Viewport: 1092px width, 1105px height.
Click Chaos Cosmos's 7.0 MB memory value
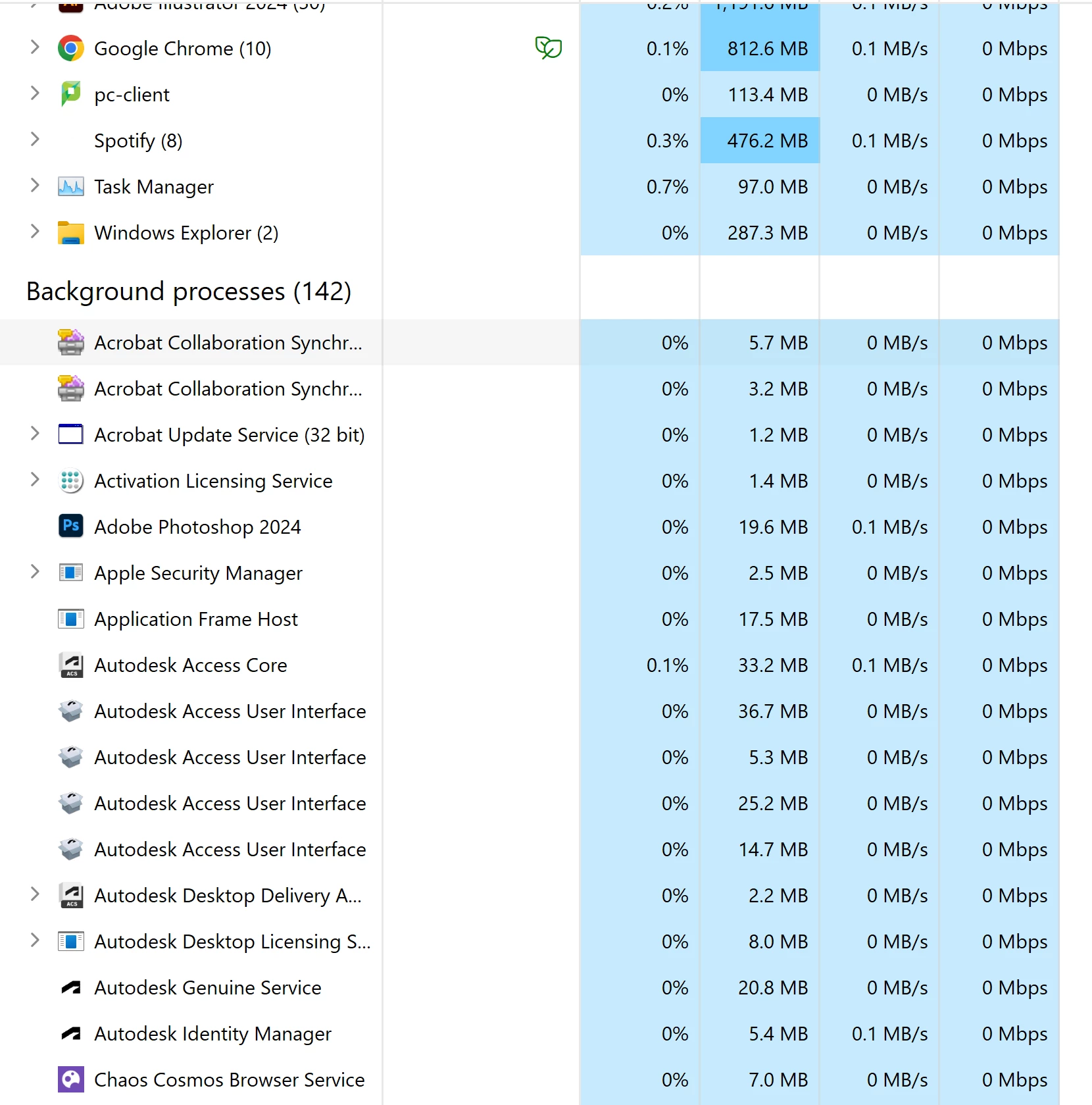pyautogui.click(x=778, y=1080)
